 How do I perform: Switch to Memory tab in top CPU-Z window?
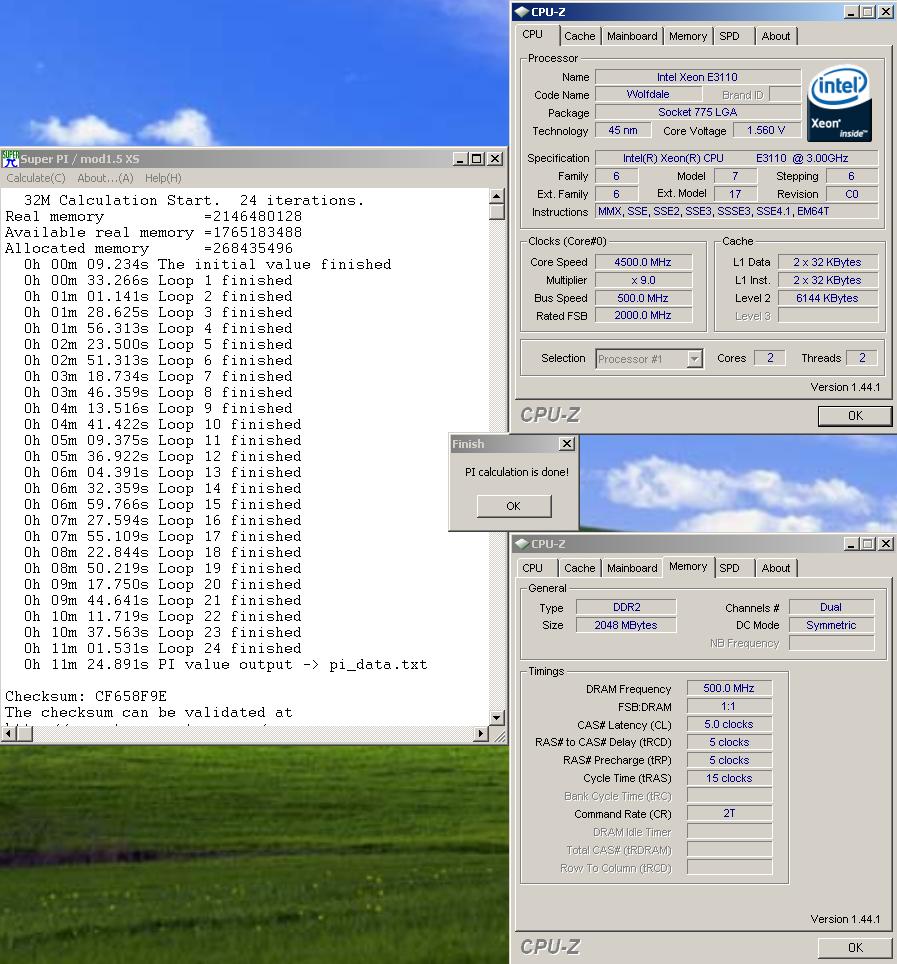(688, 36)
